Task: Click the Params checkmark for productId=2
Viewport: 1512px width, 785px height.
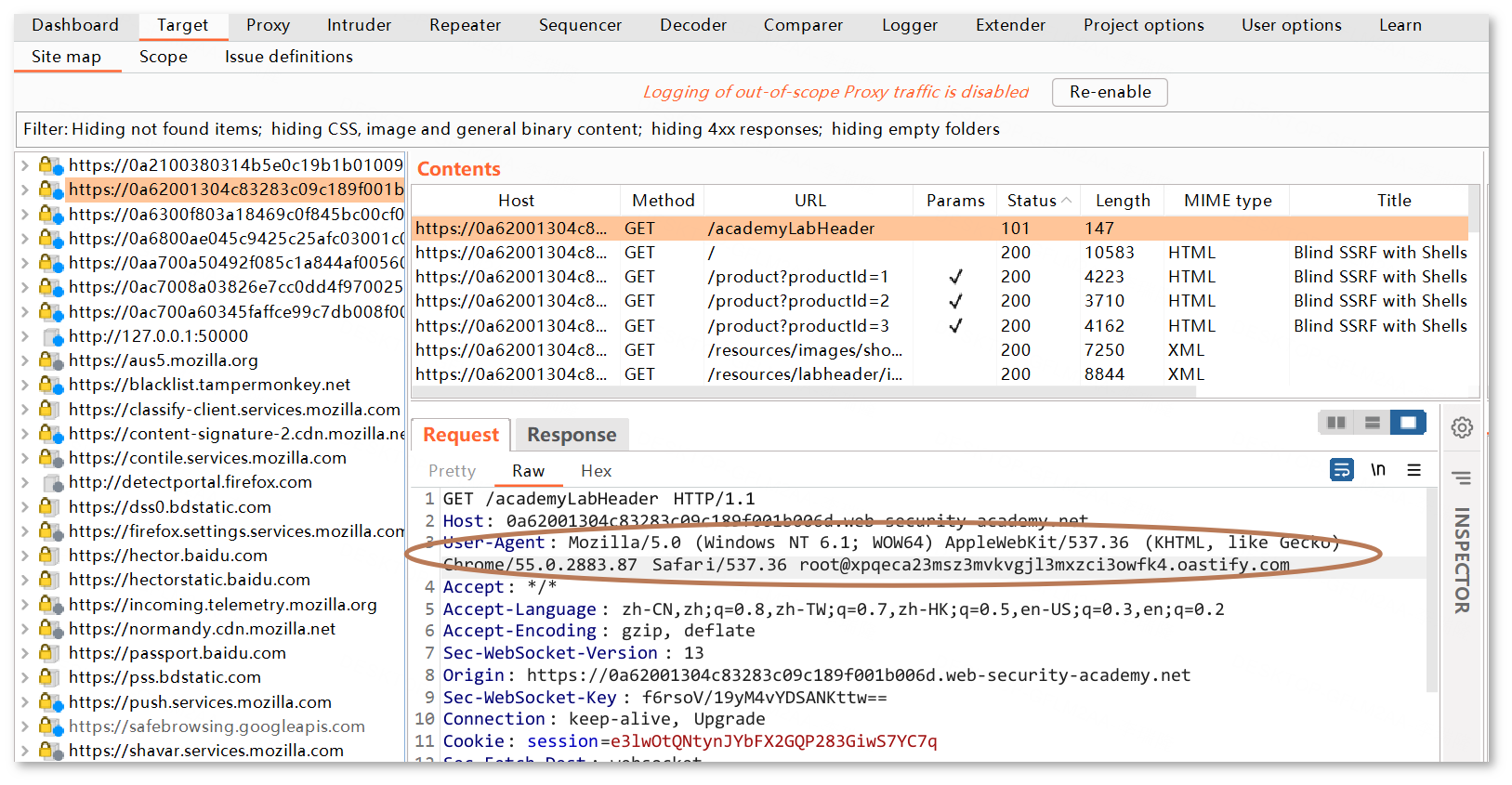Action: point(955,301)
